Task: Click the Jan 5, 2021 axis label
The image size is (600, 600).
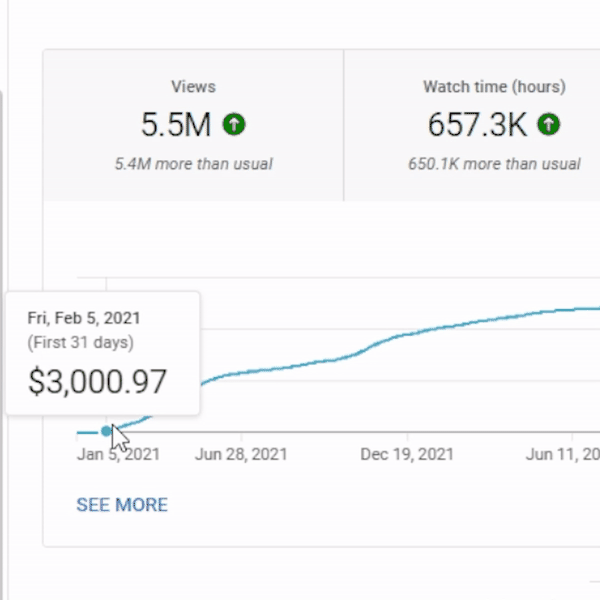Action: pyautogui.click(x=118, y=454)
